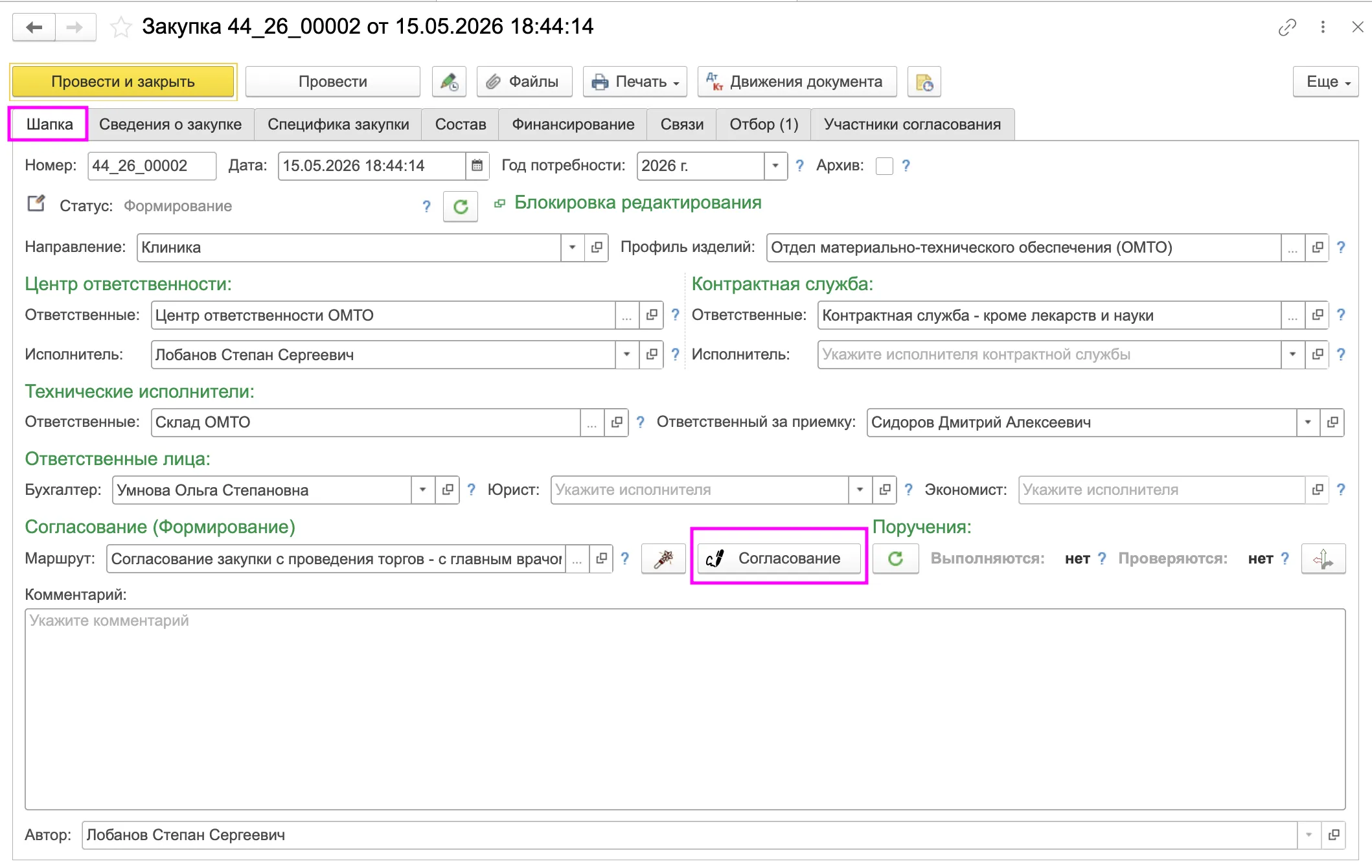
Task: Toggle the Архив checkbox
Action: click(x=884, y=166)
